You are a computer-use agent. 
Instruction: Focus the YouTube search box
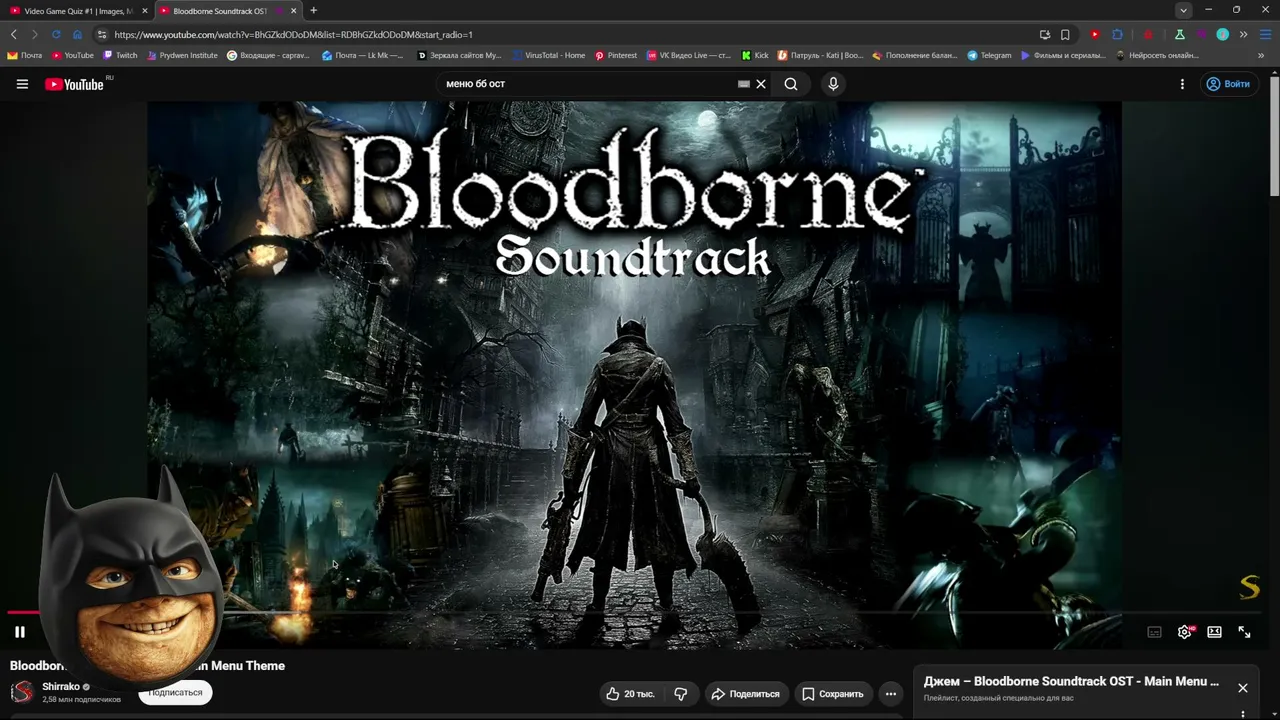pos(590,84)
